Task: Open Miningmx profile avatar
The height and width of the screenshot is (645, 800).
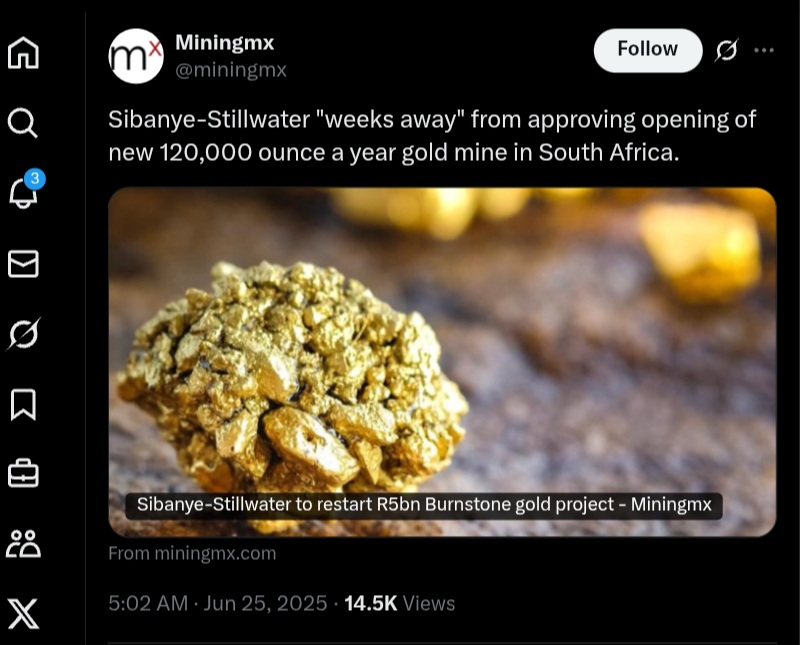Action: click(136, 56)
